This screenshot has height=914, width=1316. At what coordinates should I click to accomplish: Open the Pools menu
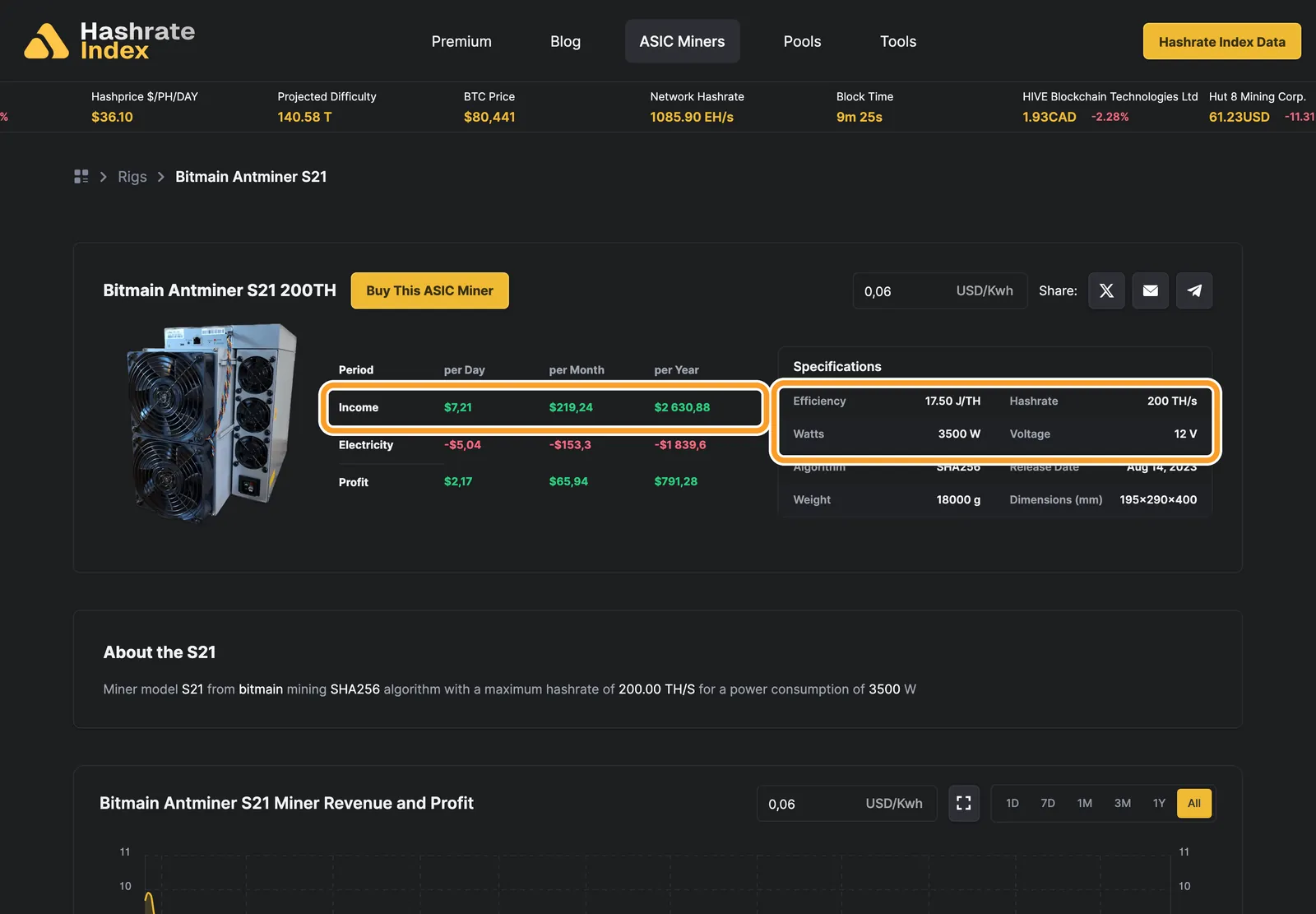[x=802, y=41]
